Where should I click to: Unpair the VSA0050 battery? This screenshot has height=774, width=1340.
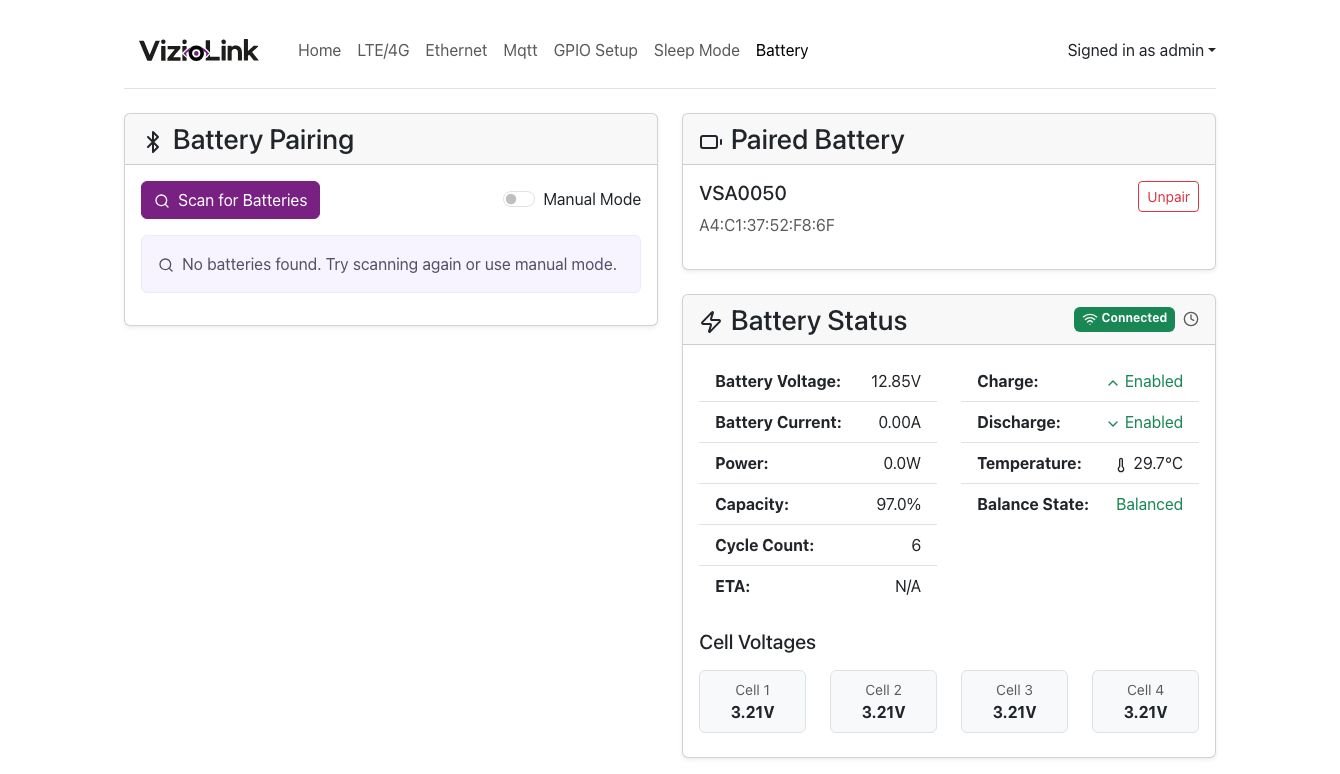1168,197
